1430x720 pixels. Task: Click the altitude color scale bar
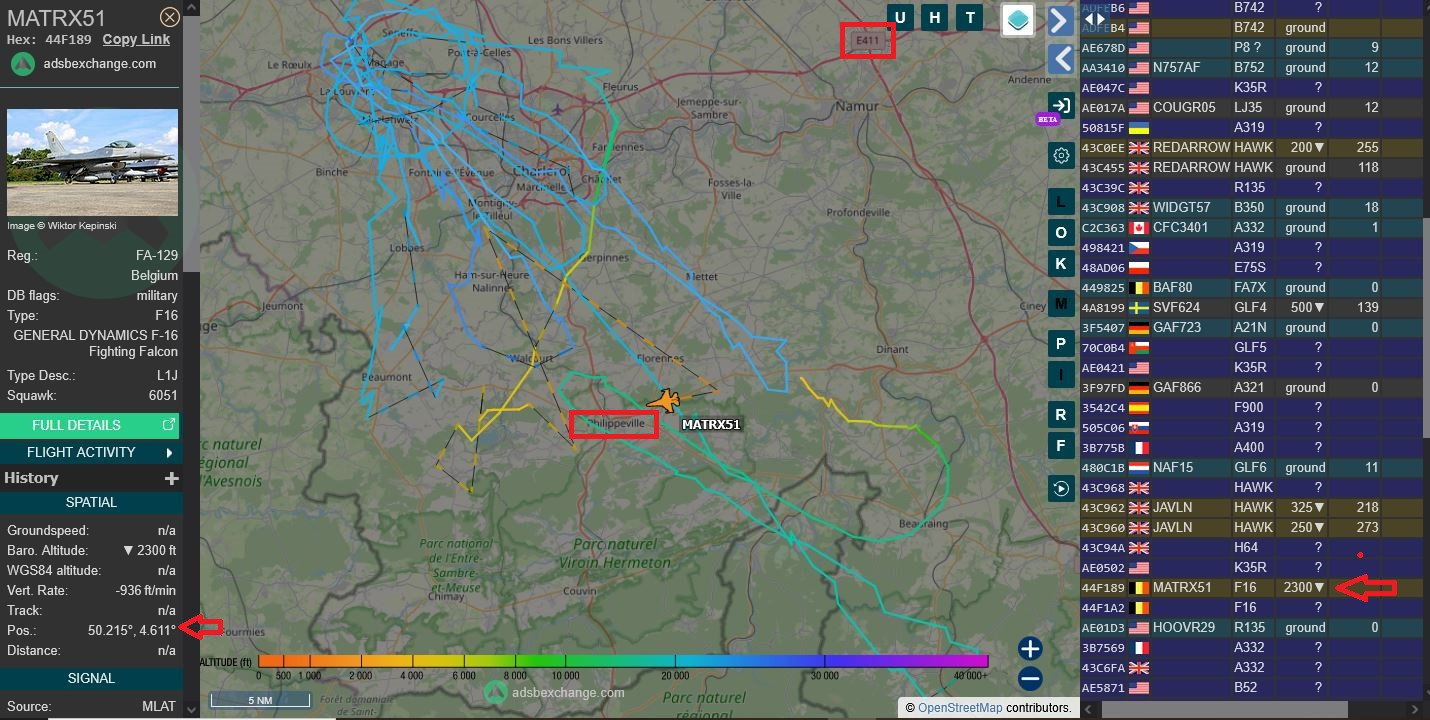click(622, 661)
